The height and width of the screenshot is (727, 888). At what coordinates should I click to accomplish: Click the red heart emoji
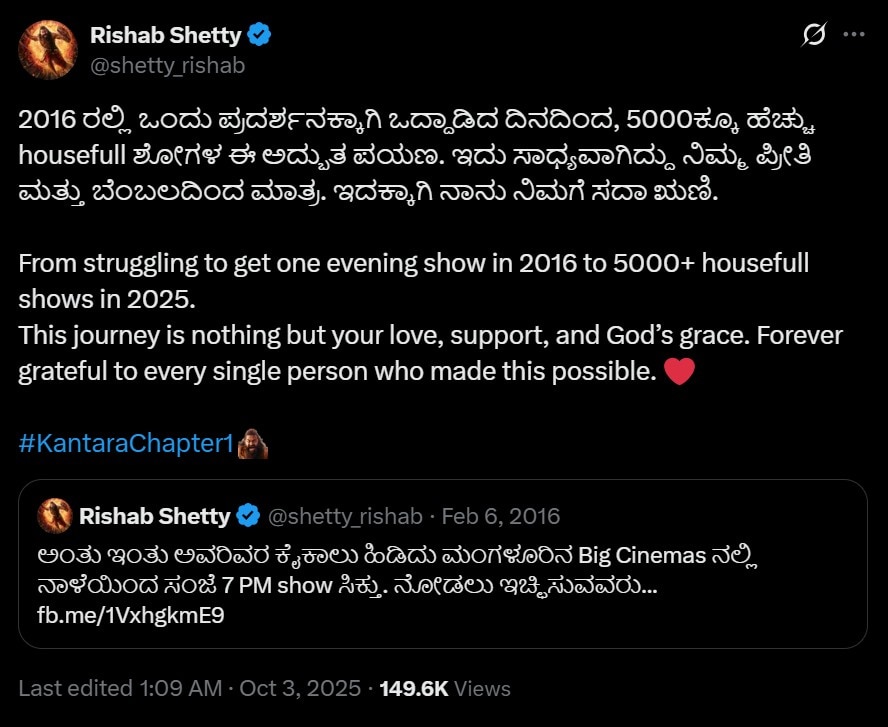pos(679,373)
